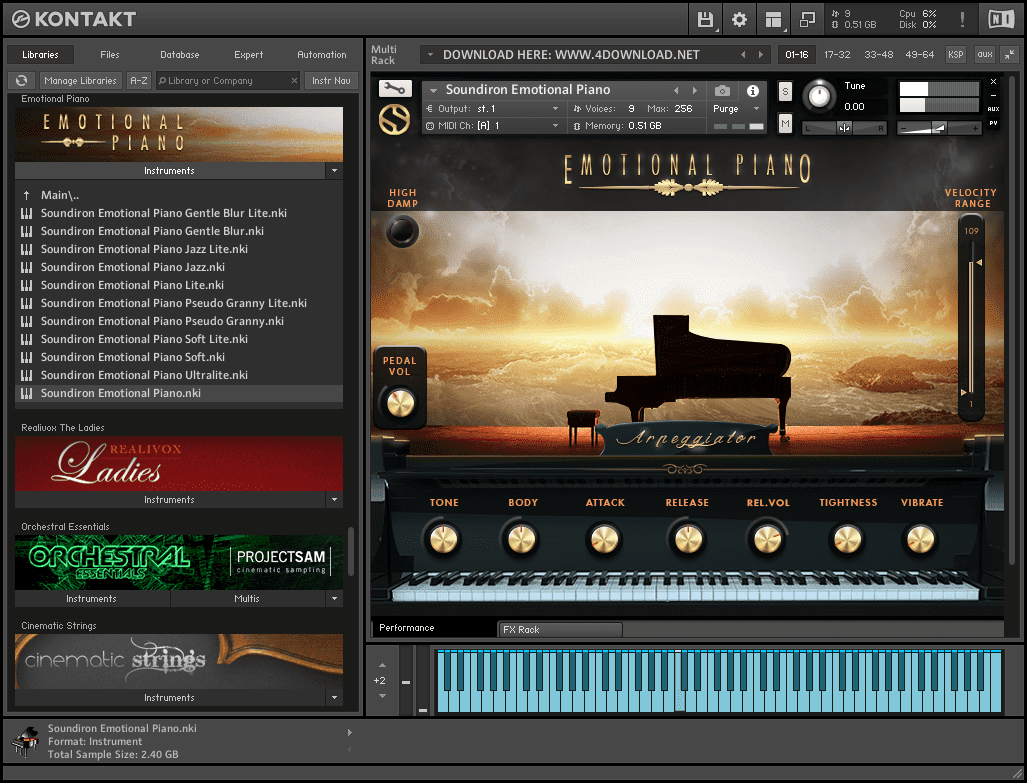Open Orchestral Essentials Instruments button

91,598
